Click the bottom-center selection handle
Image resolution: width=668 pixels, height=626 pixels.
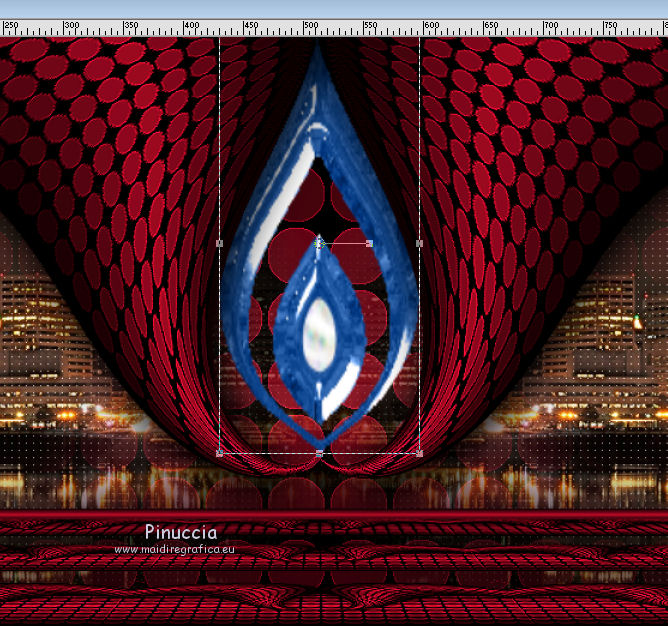[x=320, y=453]
